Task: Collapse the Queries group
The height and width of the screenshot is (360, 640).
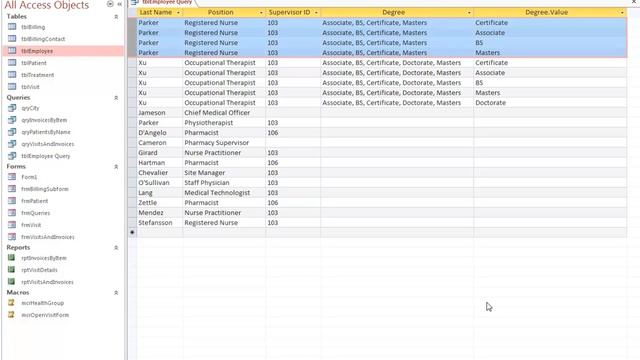Action: click(x=116, y=98)
